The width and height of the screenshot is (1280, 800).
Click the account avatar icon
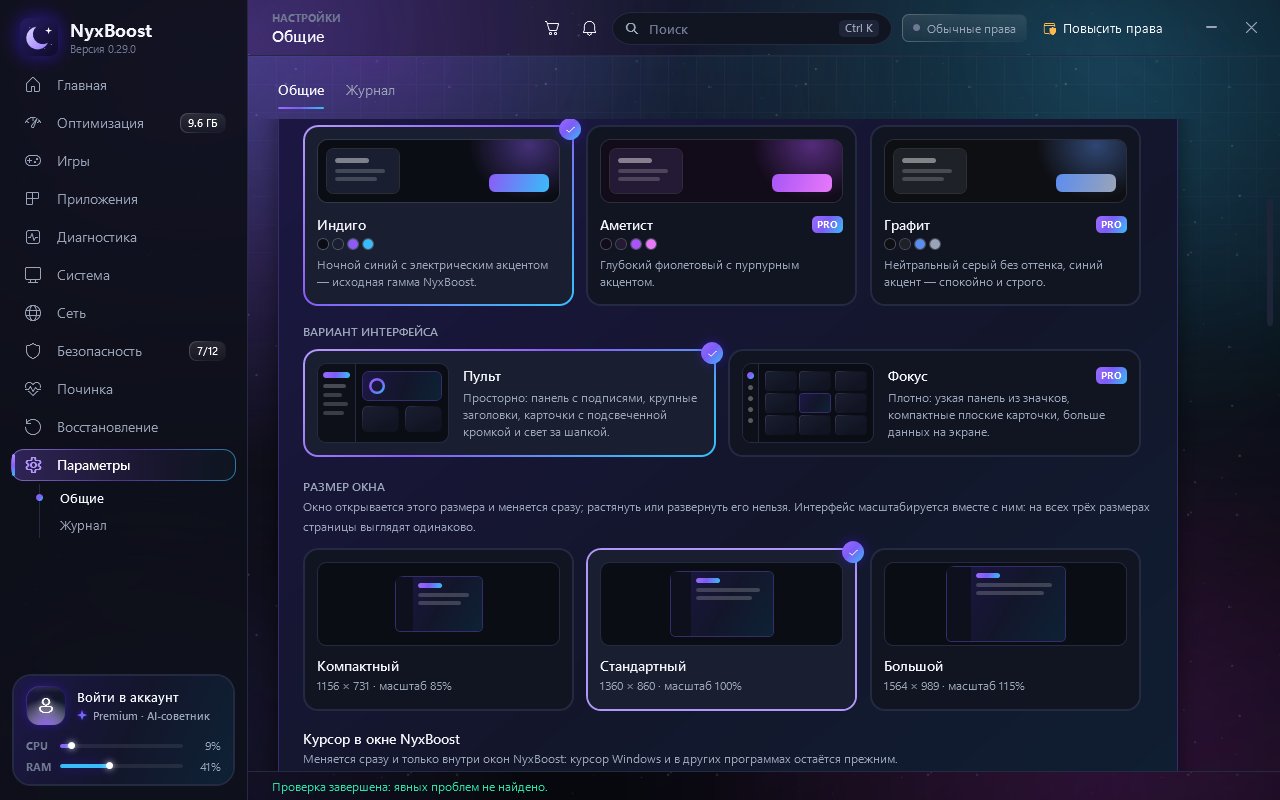(45, 705)
